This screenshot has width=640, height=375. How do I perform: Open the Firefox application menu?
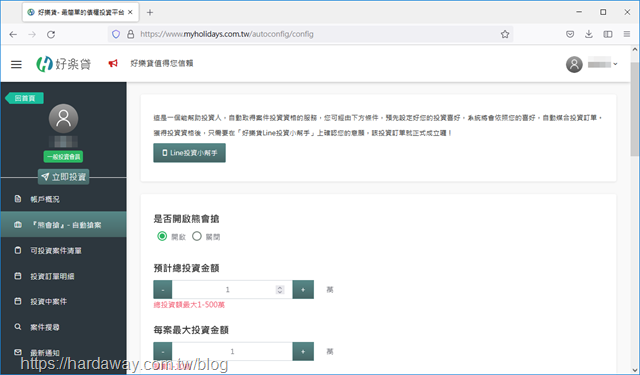tap(627, 34)
